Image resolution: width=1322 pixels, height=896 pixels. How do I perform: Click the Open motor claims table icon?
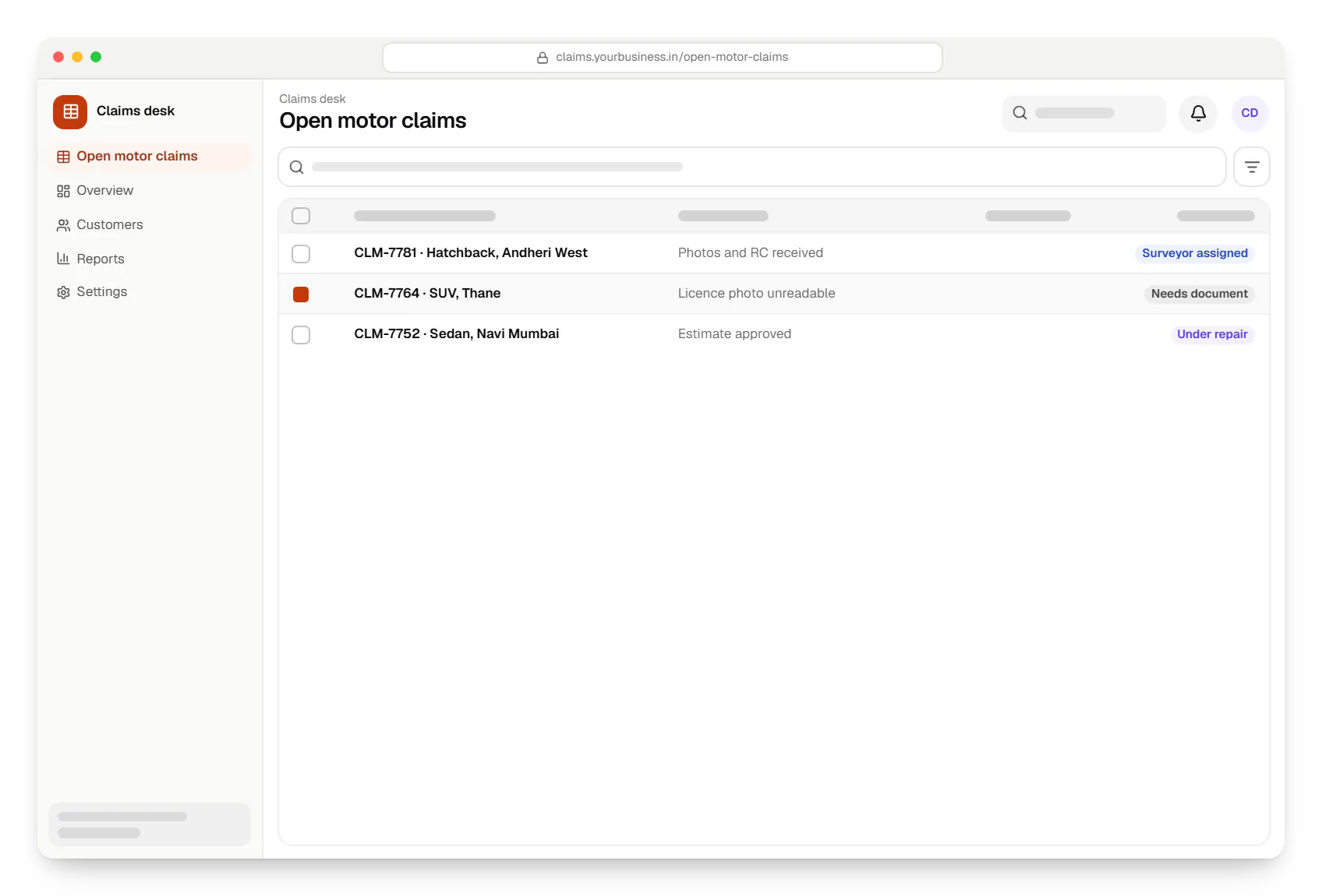[63, 157]
